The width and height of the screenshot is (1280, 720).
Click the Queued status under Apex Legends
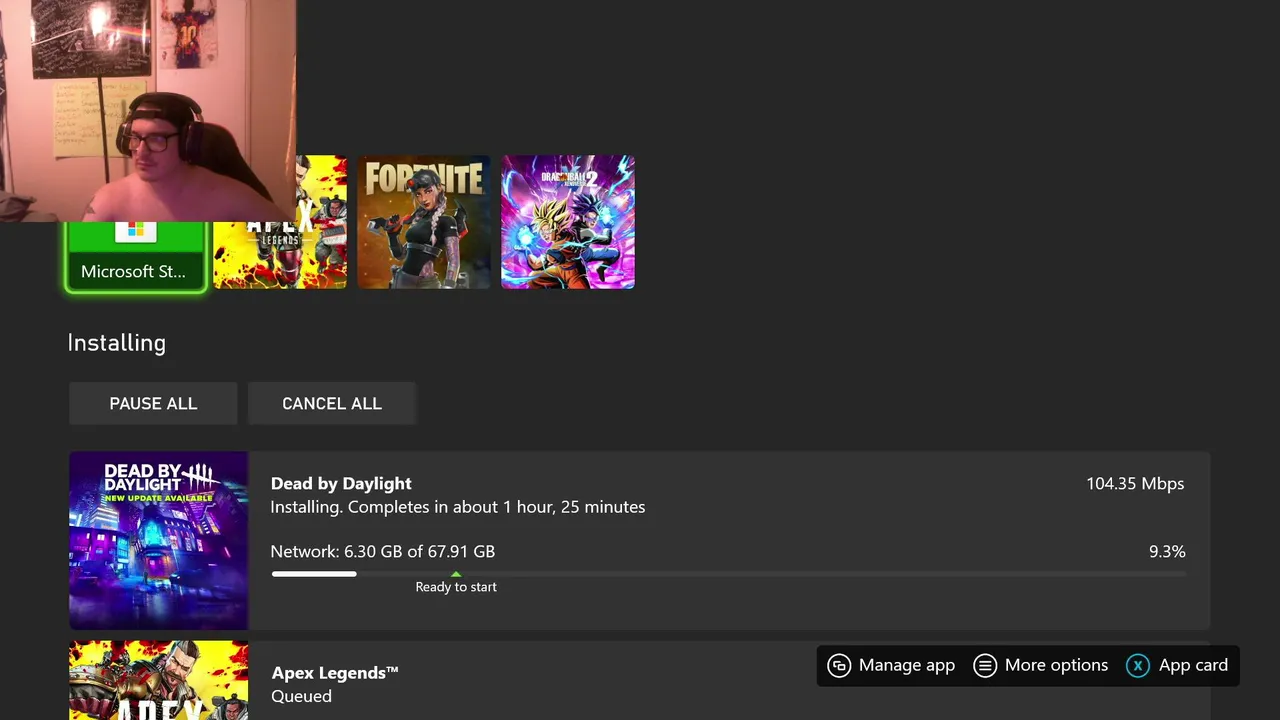pyautogui.click(x=301, y=696)
